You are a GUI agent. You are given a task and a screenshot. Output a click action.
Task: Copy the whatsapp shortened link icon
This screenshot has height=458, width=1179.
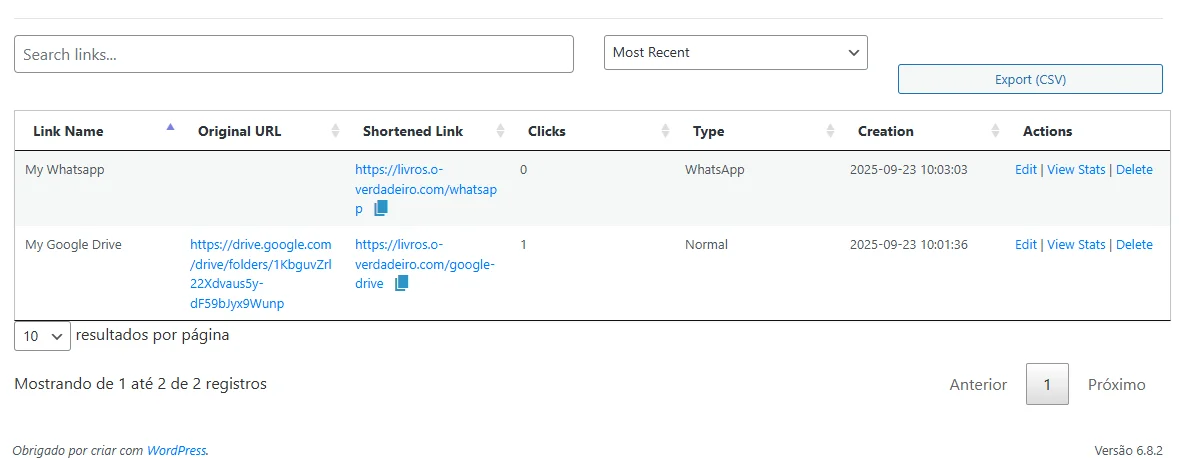coord(380,208)
